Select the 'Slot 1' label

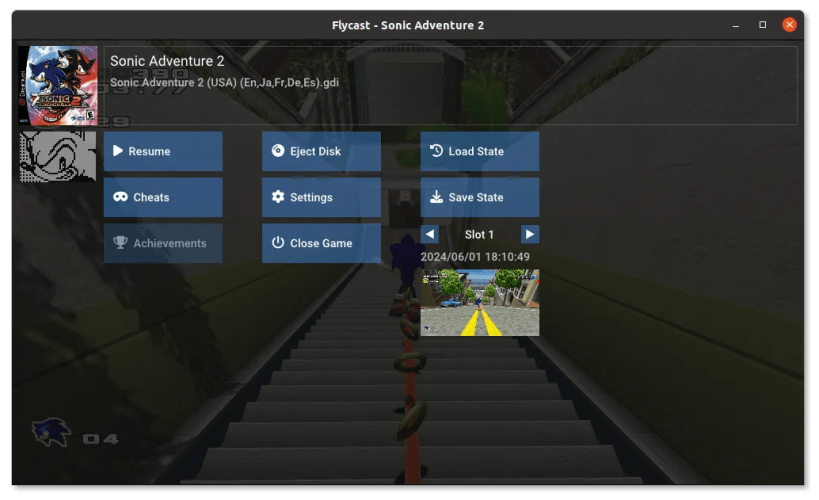click(479, 235)
